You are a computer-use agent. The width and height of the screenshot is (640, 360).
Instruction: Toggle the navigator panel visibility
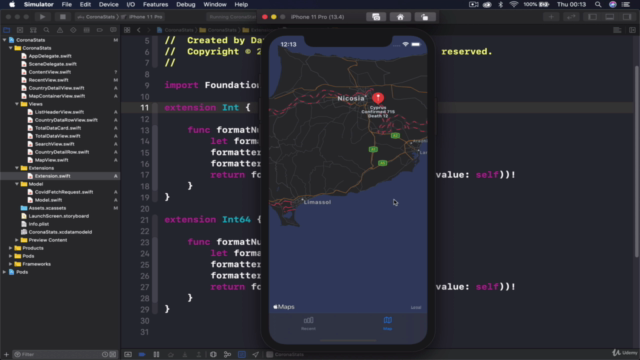(592, 17)
